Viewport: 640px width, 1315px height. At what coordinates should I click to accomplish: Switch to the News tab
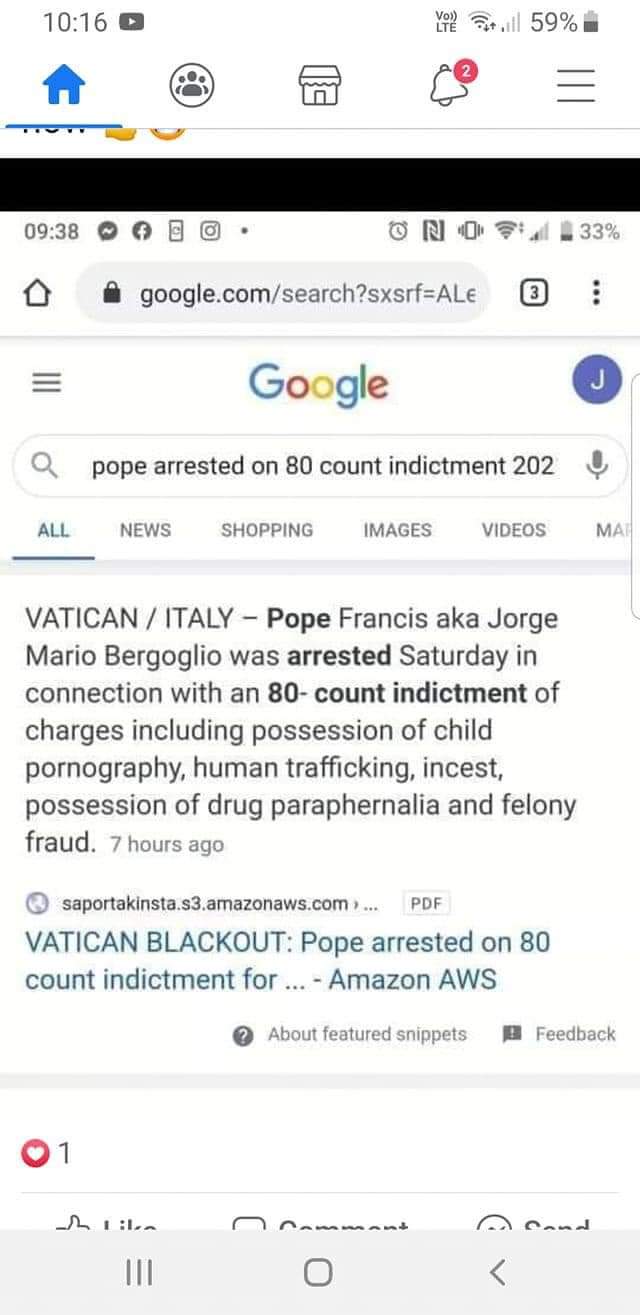[x=145, y=530]
